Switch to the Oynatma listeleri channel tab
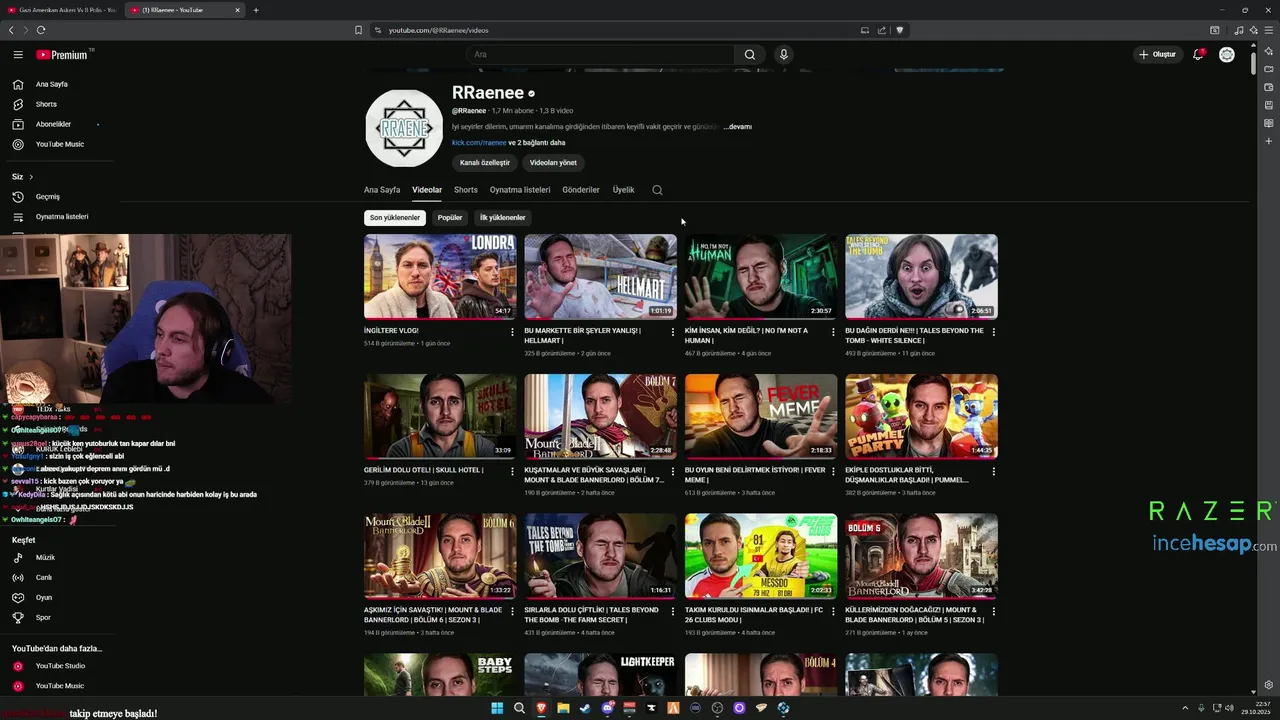The image size is (1280, 720). pos(520,190)
